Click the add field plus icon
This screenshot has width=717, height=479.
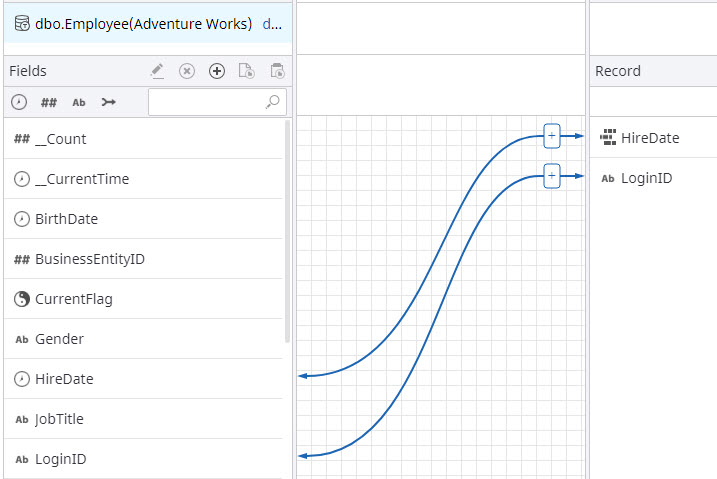[217, 71]
